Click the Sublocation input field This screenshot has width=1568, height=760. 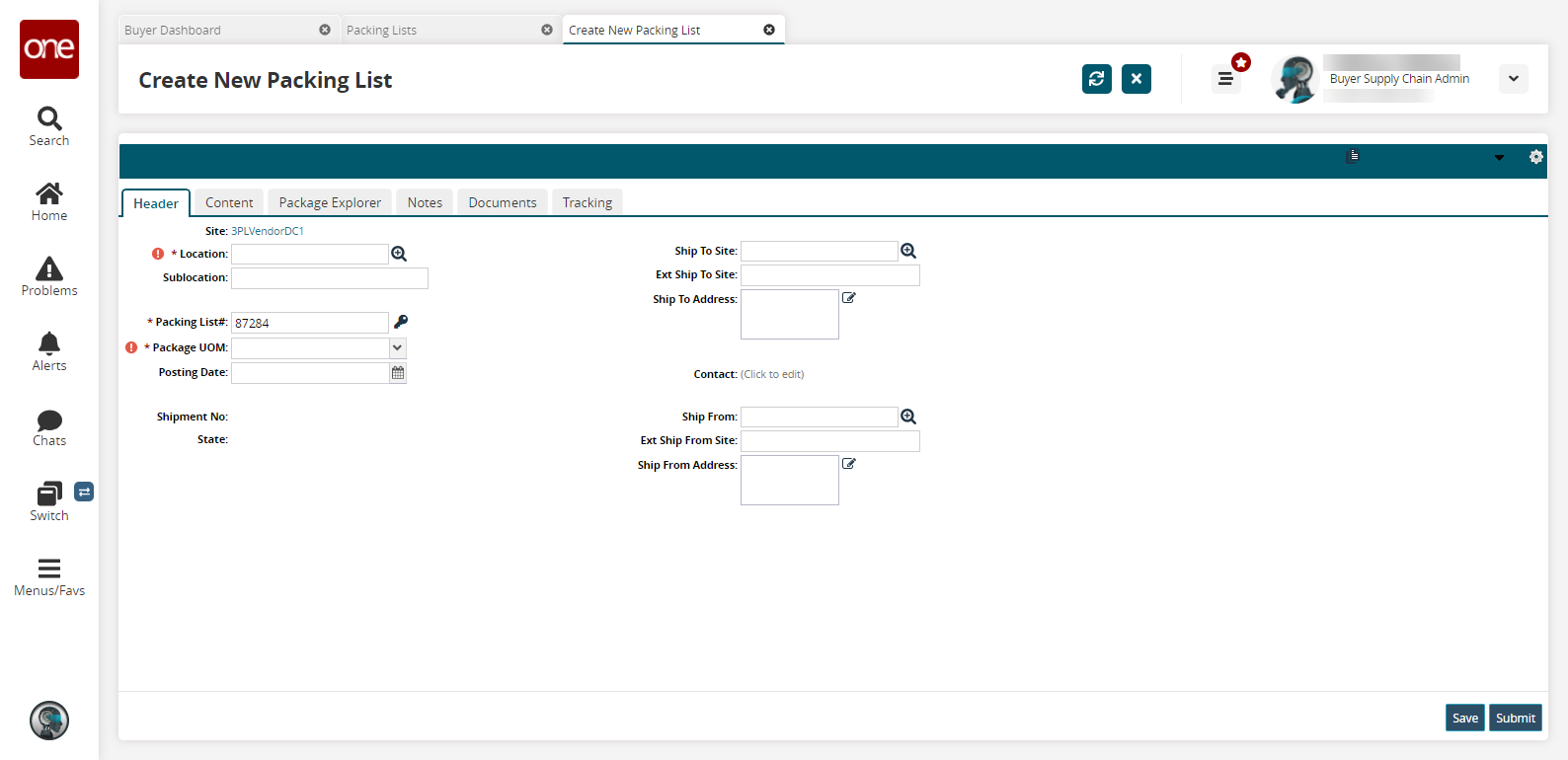[x=329, y=278]
